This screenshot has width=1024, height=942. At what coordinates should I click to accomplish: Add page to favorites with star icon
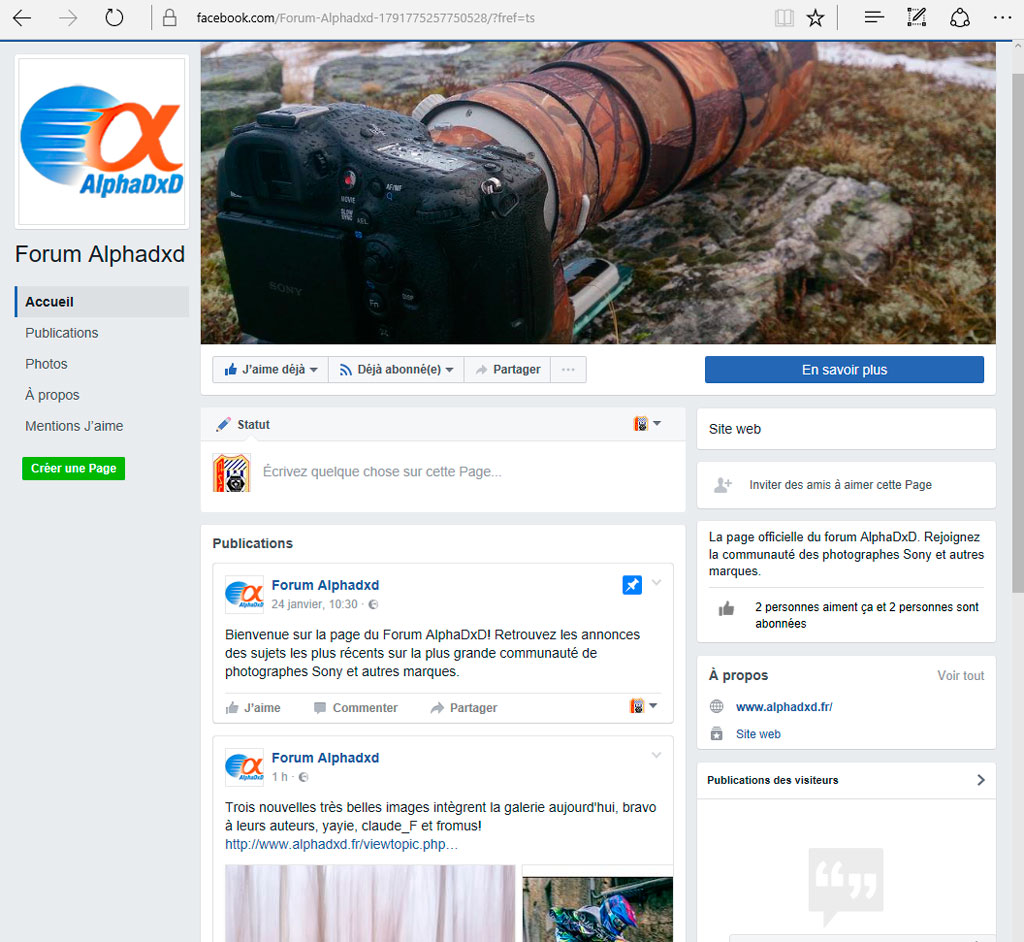pos(815,18)
